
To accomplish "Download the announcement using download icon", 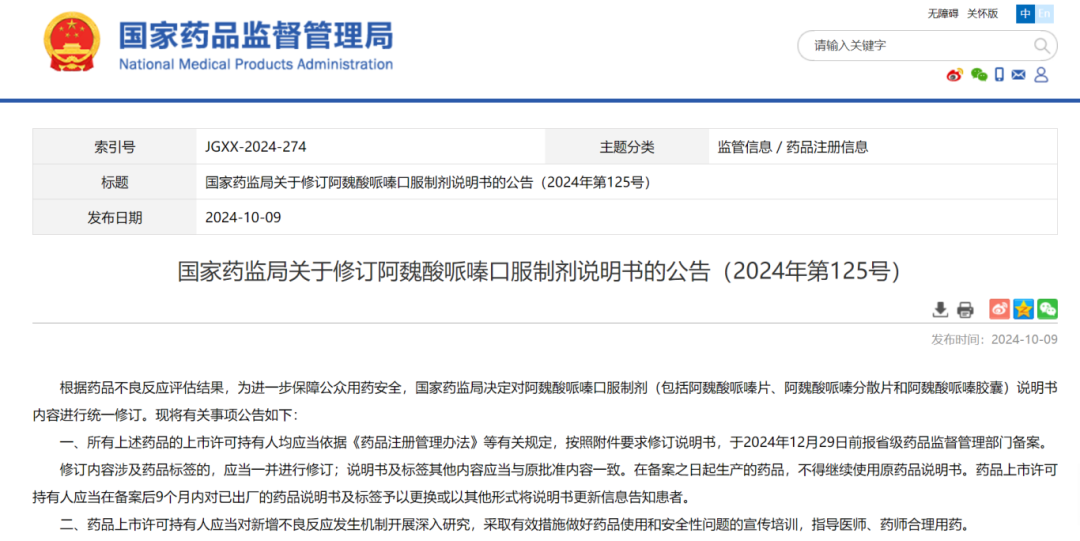I will pyautogui.click(x=940, y=309).
